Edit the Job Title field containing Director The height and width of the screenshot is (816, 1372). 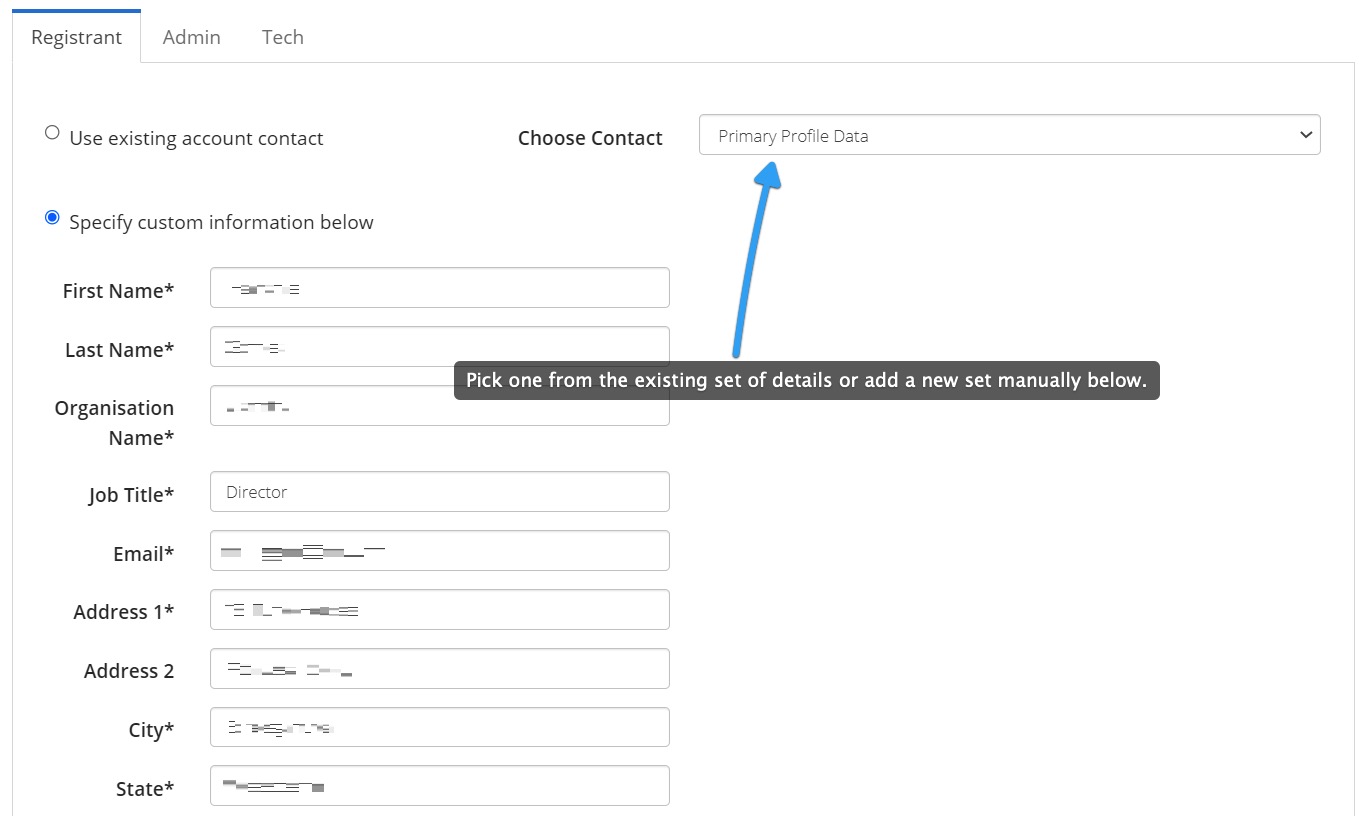[439, 492]
